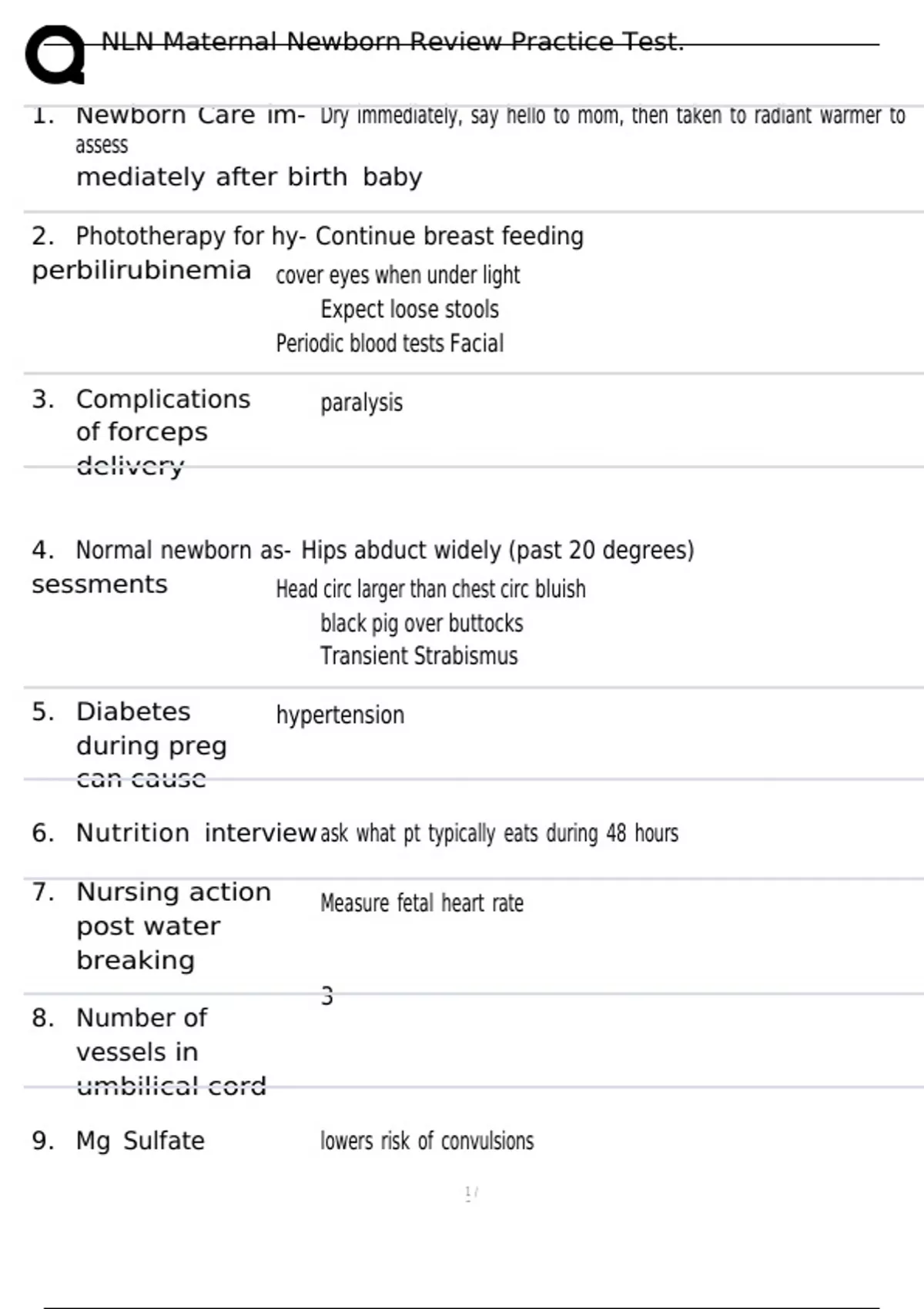Click the Nutrition interview term
This screenshot has width=924, height=1309.
pyautogui.click(x=196, y=832)
